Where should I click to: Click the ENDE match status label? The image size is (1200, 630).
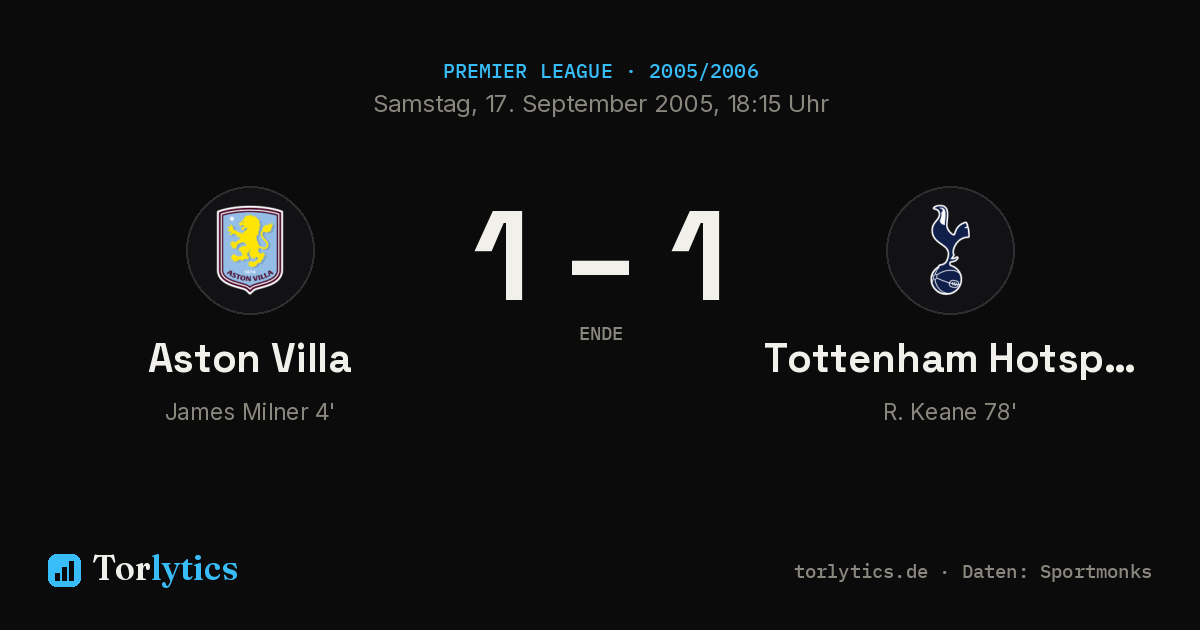(x=601, y=334)
